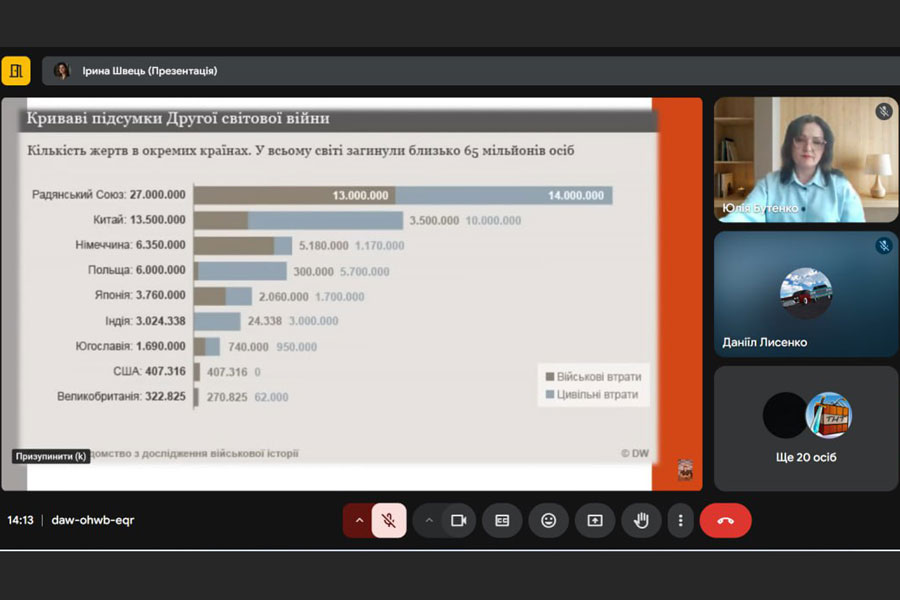Expand video settings chevron beside camera
This screenshot has height=600, width=900.
pos(428,521)
